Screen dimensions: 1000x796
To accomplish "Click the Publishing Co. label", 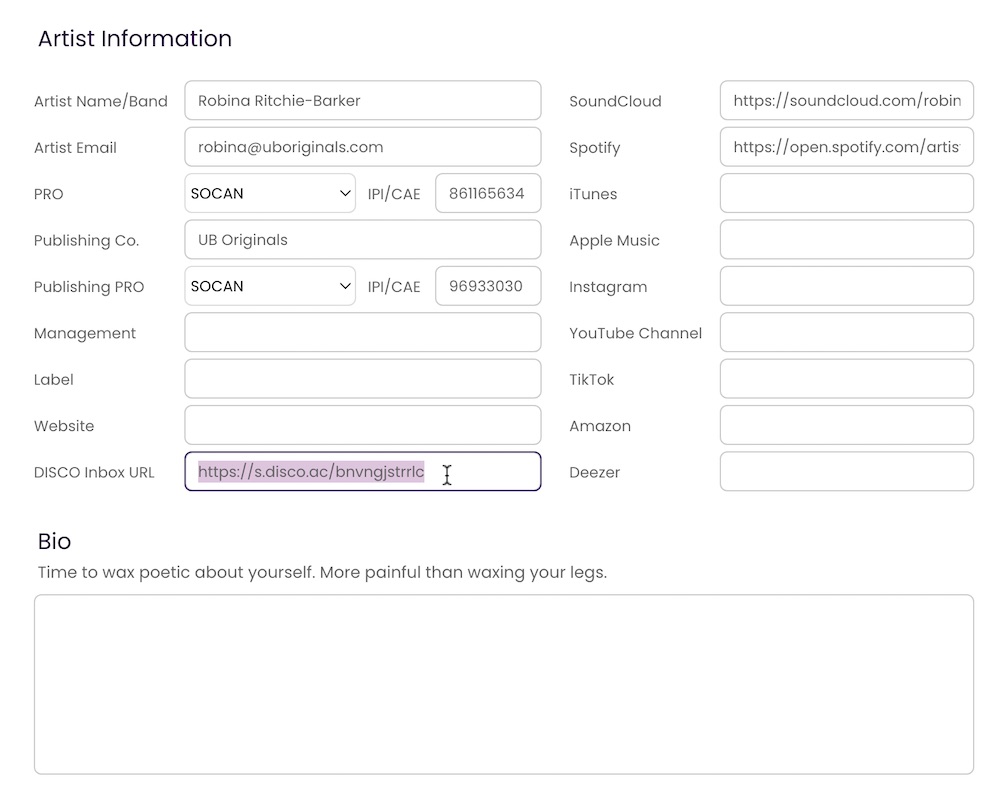I will pos(86,240).
